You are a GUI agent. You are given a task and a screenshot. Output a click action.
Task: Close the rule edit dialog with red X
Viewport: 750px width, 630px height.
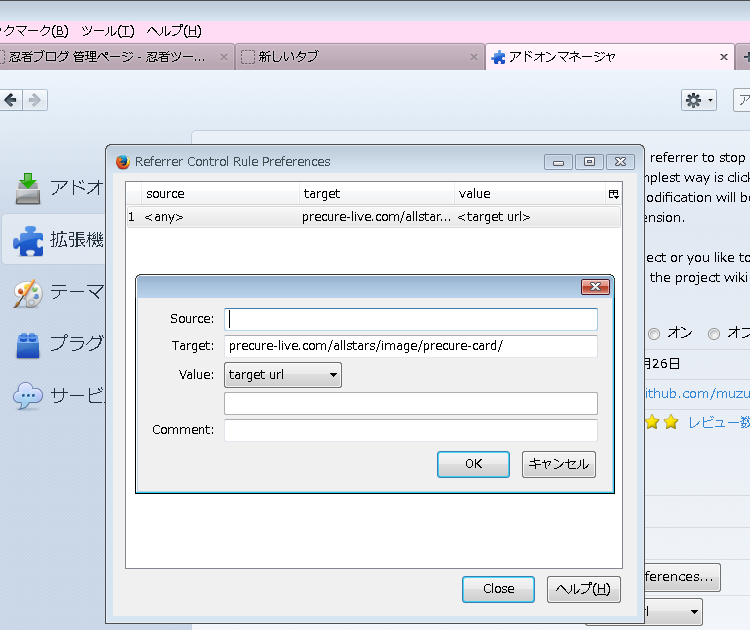pyautogui.click(x=595, y=287)
